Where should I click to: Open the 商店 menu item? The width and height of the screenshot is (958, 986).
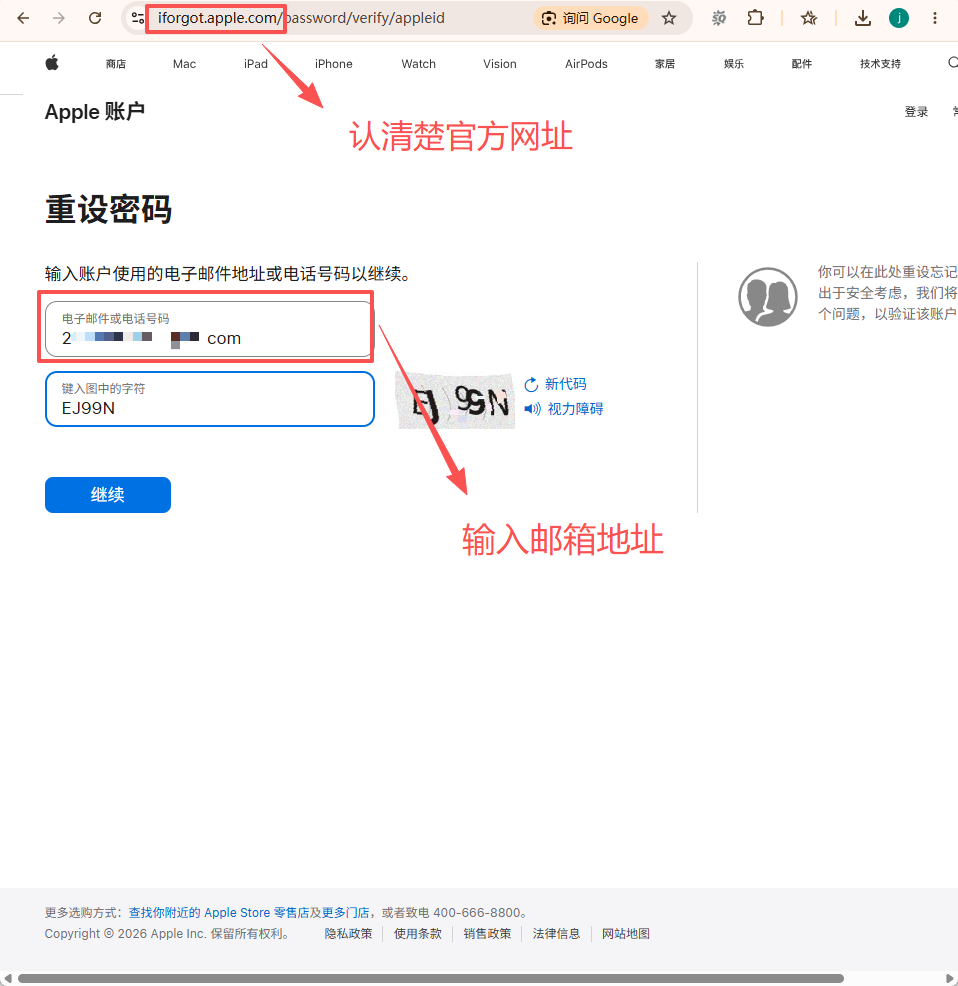tap(116, 64)
